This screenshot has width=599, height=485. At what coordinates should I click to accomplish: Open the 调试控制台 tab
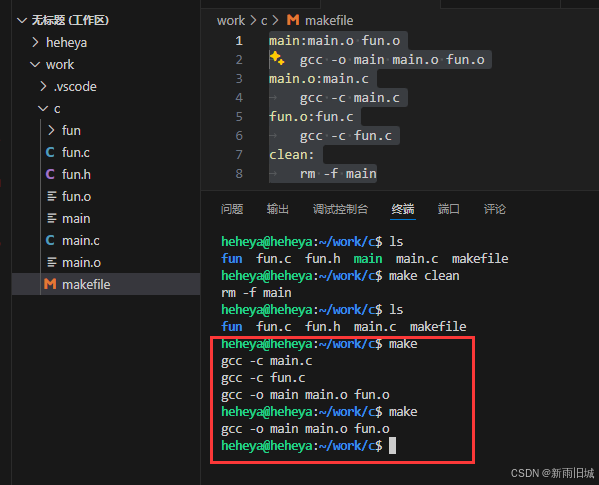pos(340,209)
